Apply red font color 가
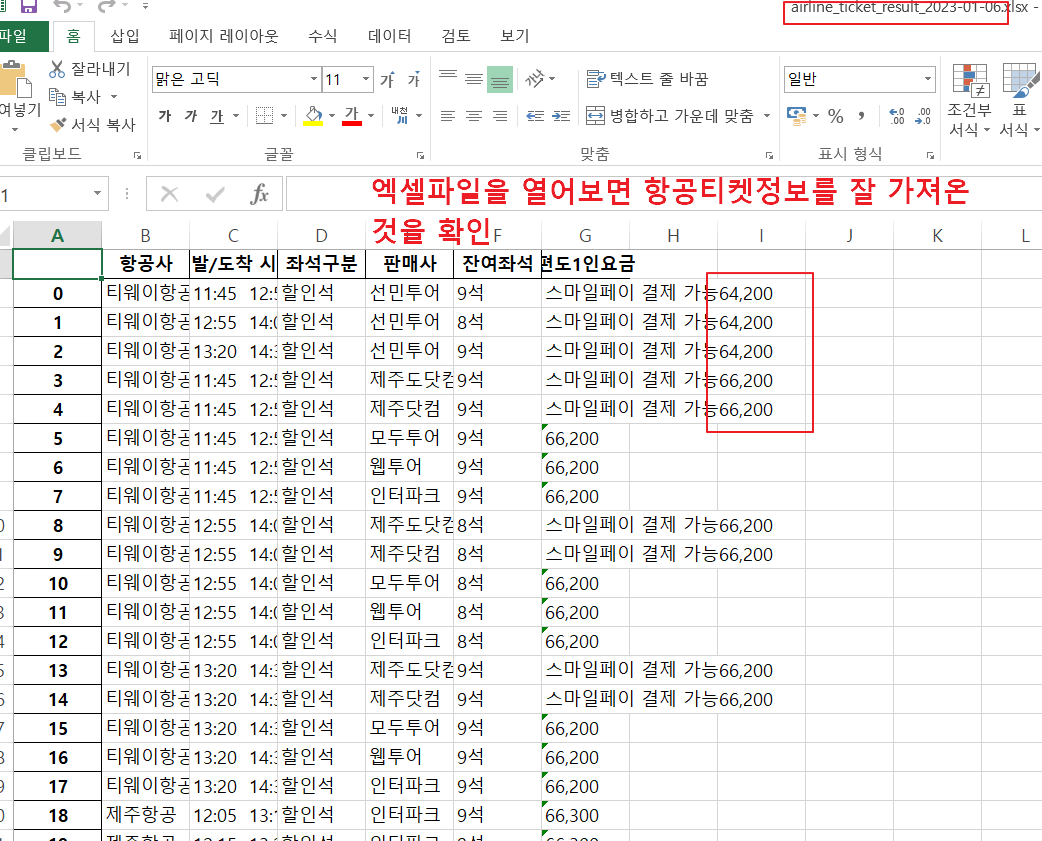 pos(352,116)
